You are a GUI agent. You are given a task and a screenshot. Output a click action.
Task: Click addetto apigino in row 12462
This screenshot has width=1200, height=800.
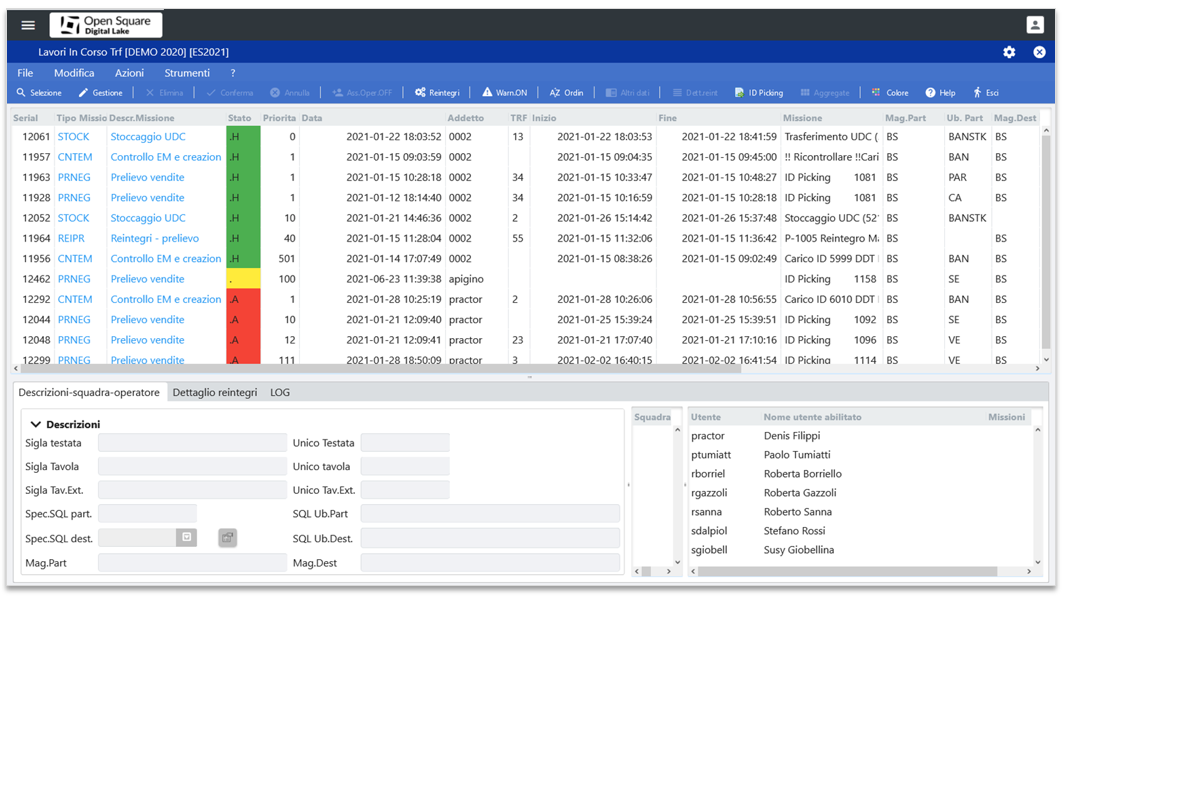pos(468,279)
